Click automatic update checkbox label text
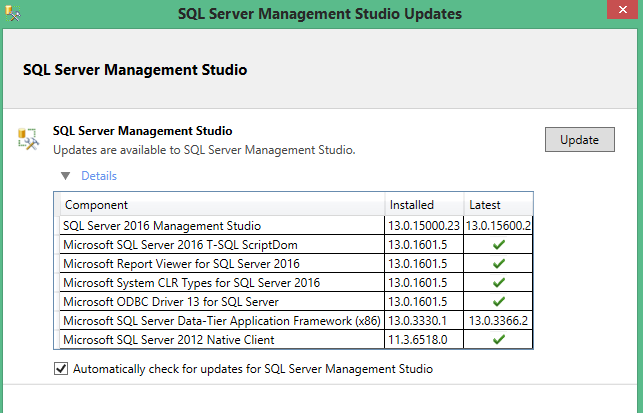 (253, 369)
